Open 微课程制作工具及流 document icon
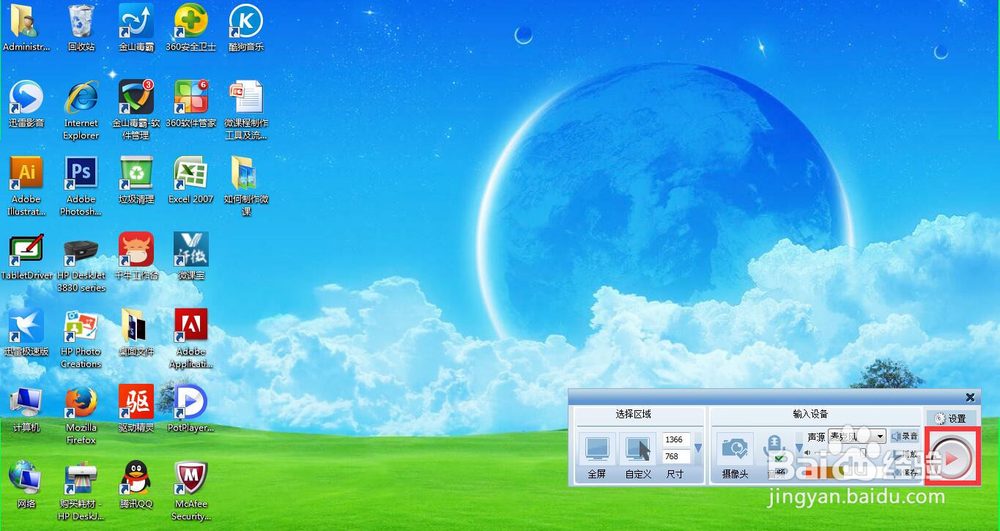This screenshot has width=1000, height=531. coord(246,110)
